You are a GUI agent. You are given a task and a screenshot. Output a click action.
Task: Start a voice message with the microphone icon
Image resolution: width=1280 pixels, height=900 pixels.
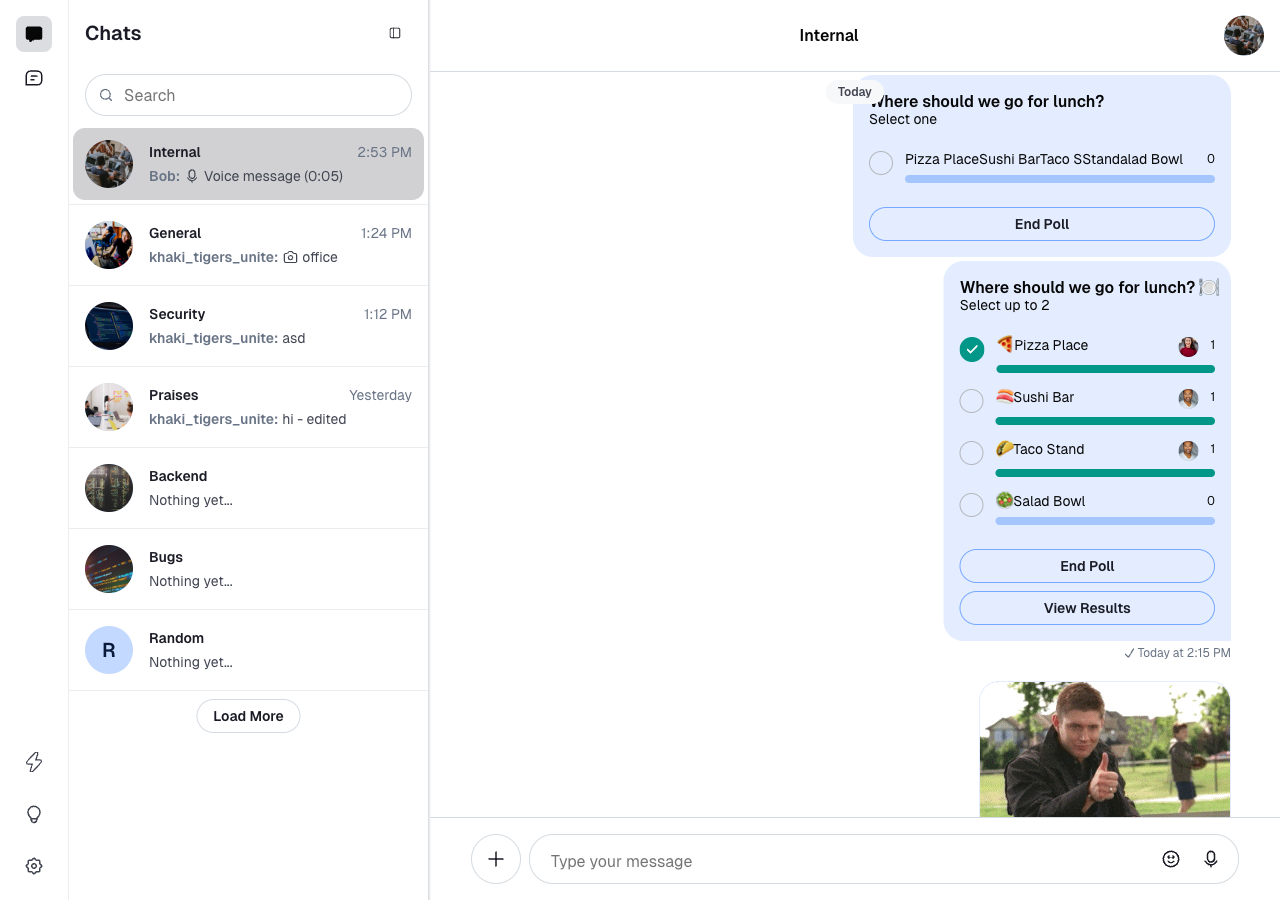pyautogui.click(x=1210, y=858)
